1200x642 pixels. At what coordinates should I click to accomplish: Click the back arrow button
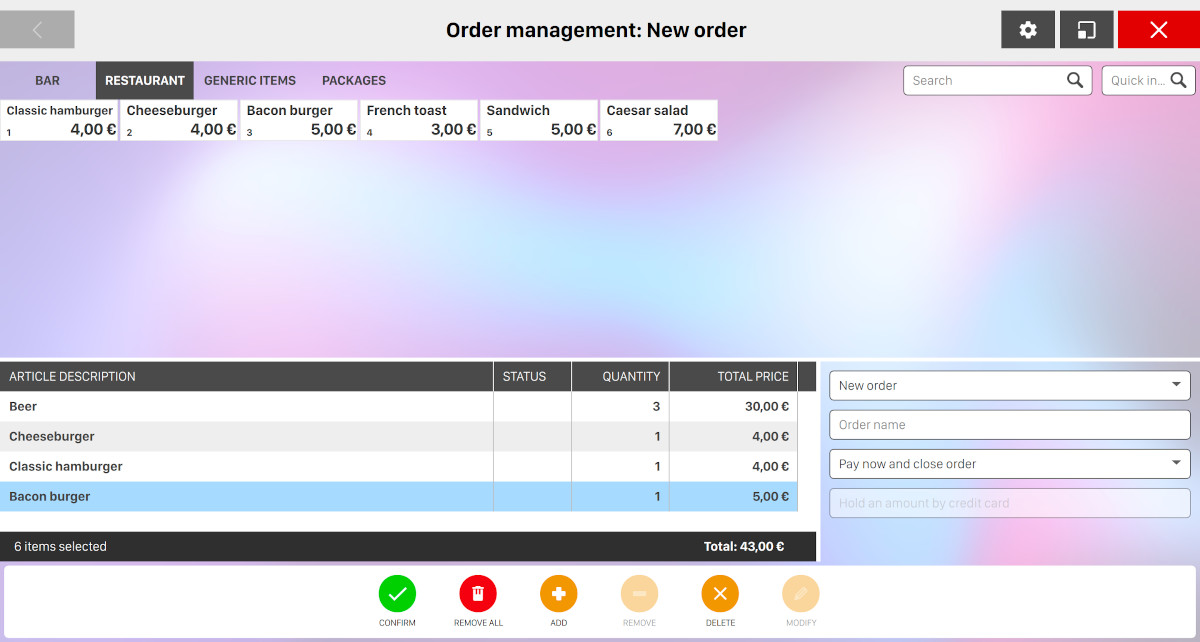pos(37,30)
